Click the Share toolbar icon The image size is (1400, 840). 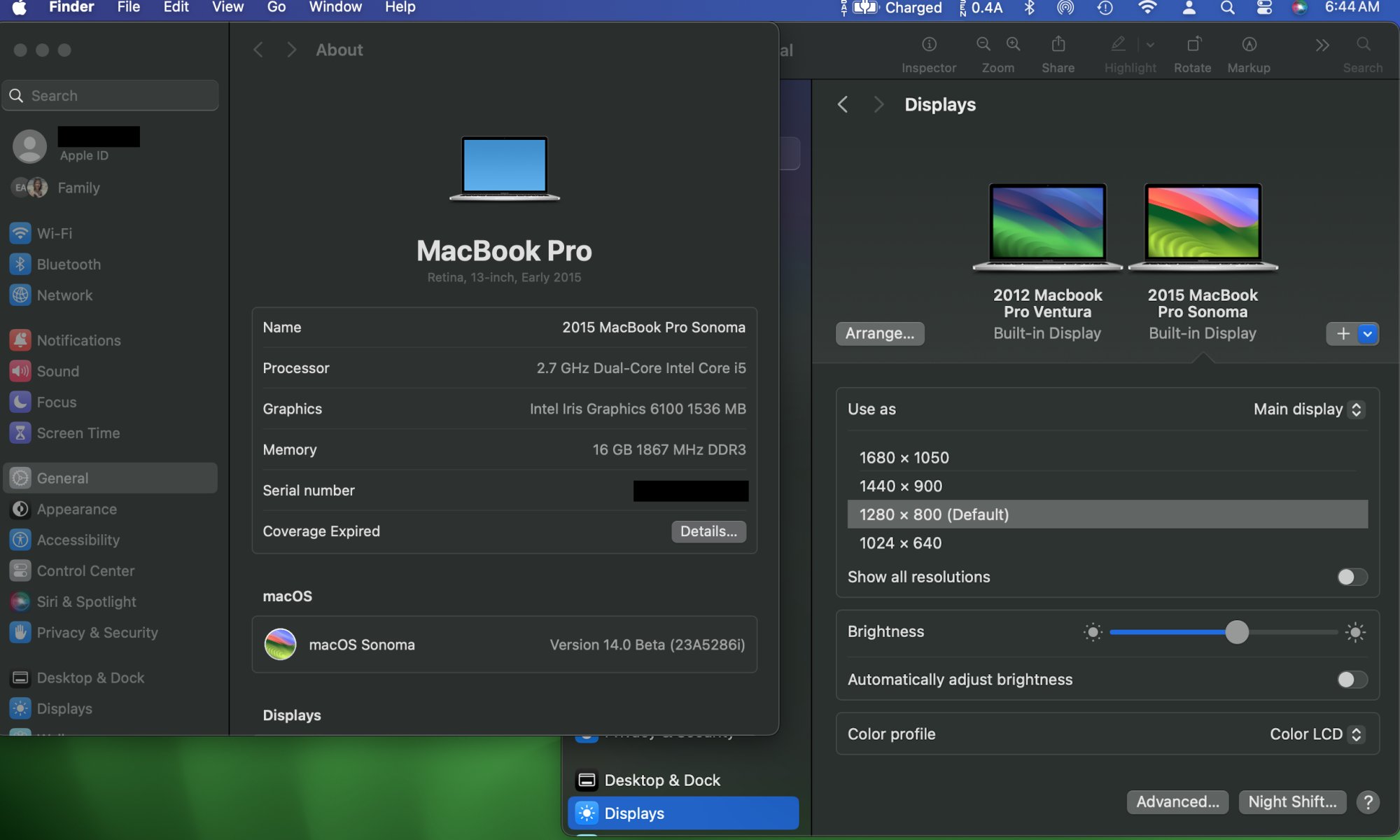pyautogui.click(x=1058, y=45)
